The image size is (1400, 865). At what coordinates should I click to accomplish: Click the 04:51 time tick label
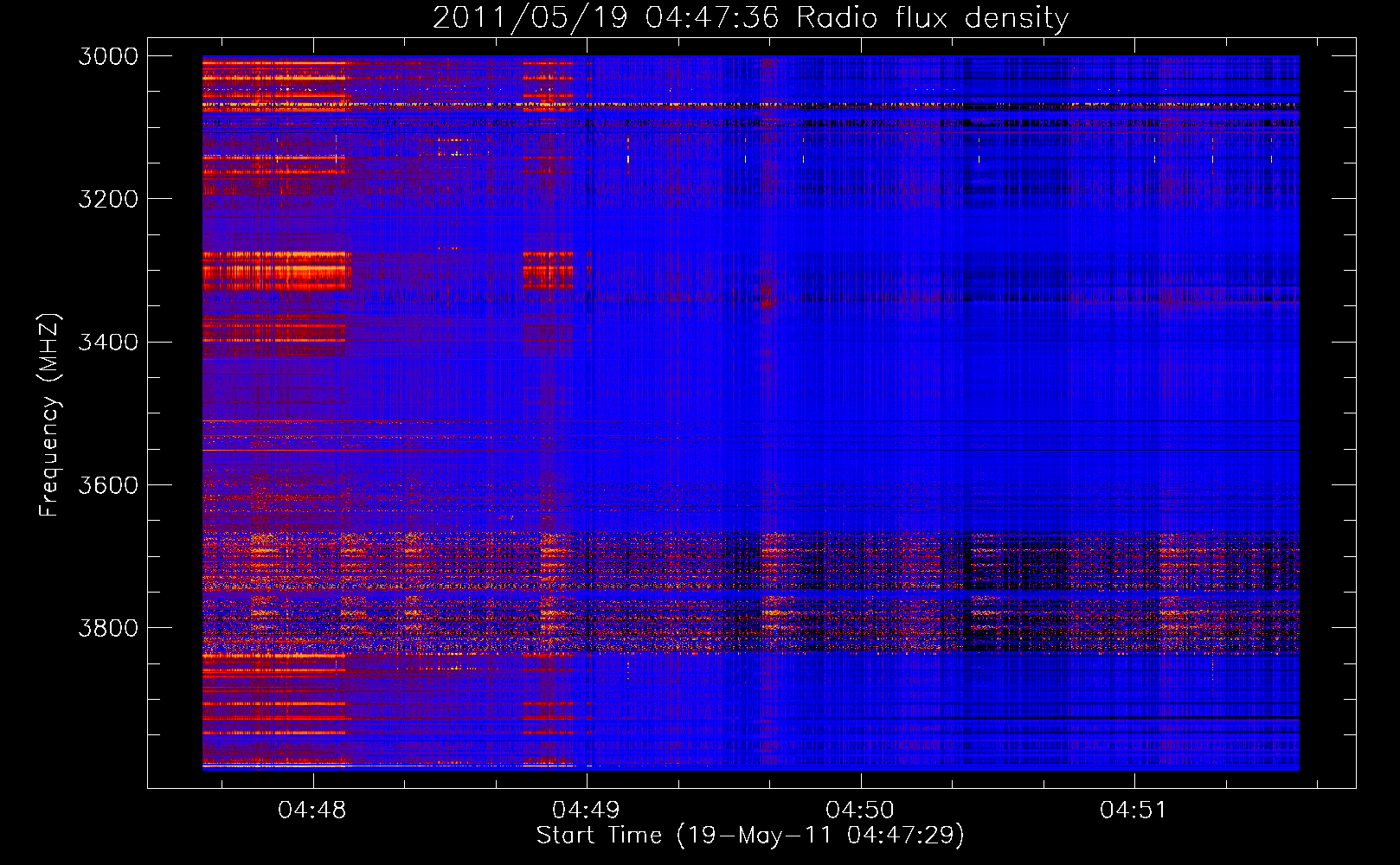1134,811
